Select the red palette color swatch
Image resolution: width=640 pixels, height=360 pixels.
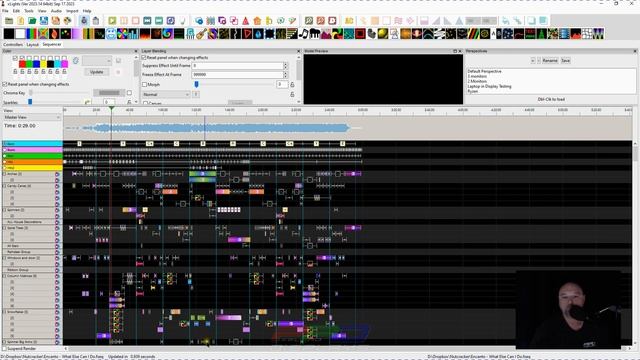pos(22,64)
